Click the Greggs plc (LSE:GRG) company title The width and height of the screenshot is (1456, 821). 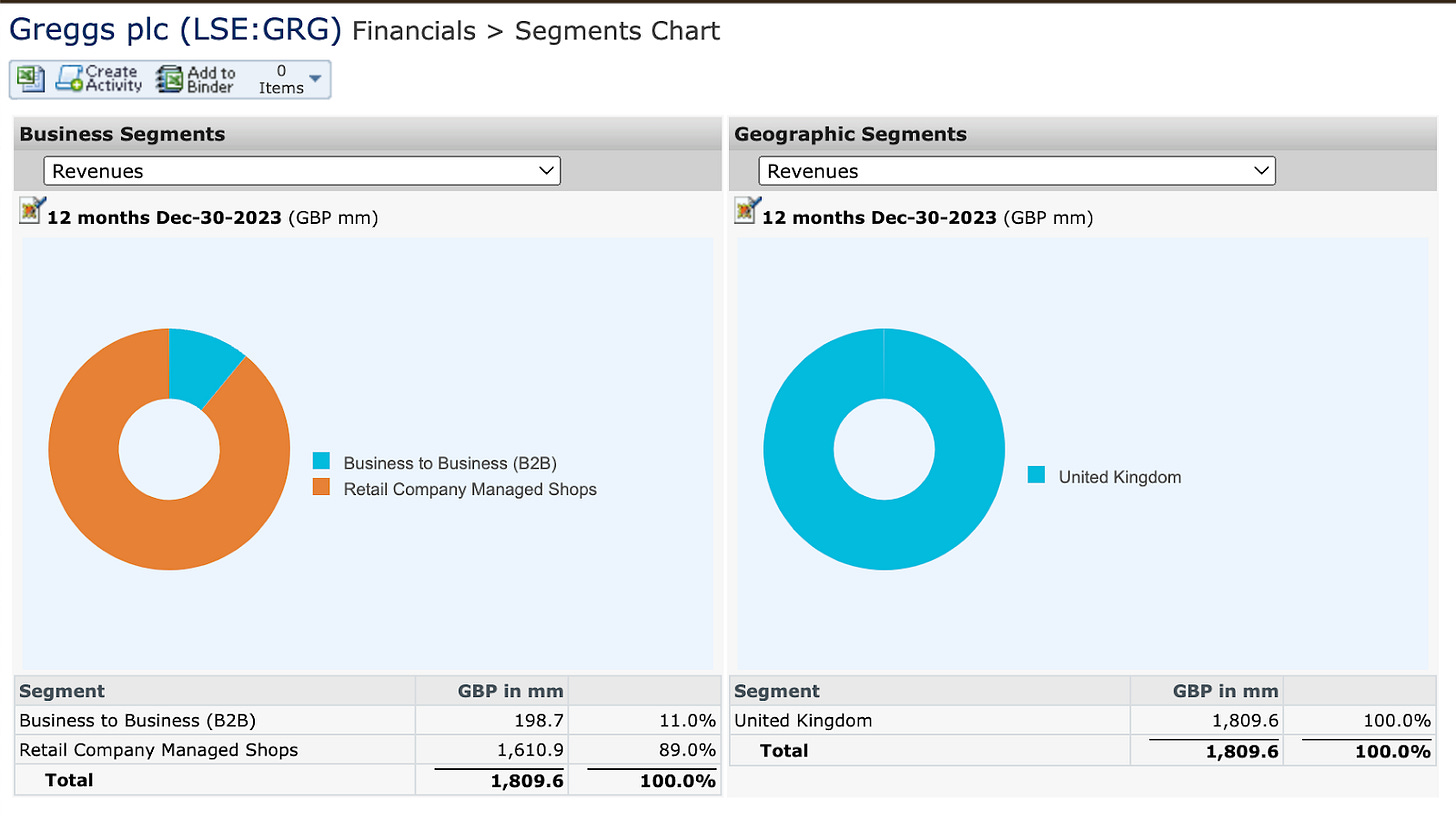pyautogui.click(x=175, y=30)
